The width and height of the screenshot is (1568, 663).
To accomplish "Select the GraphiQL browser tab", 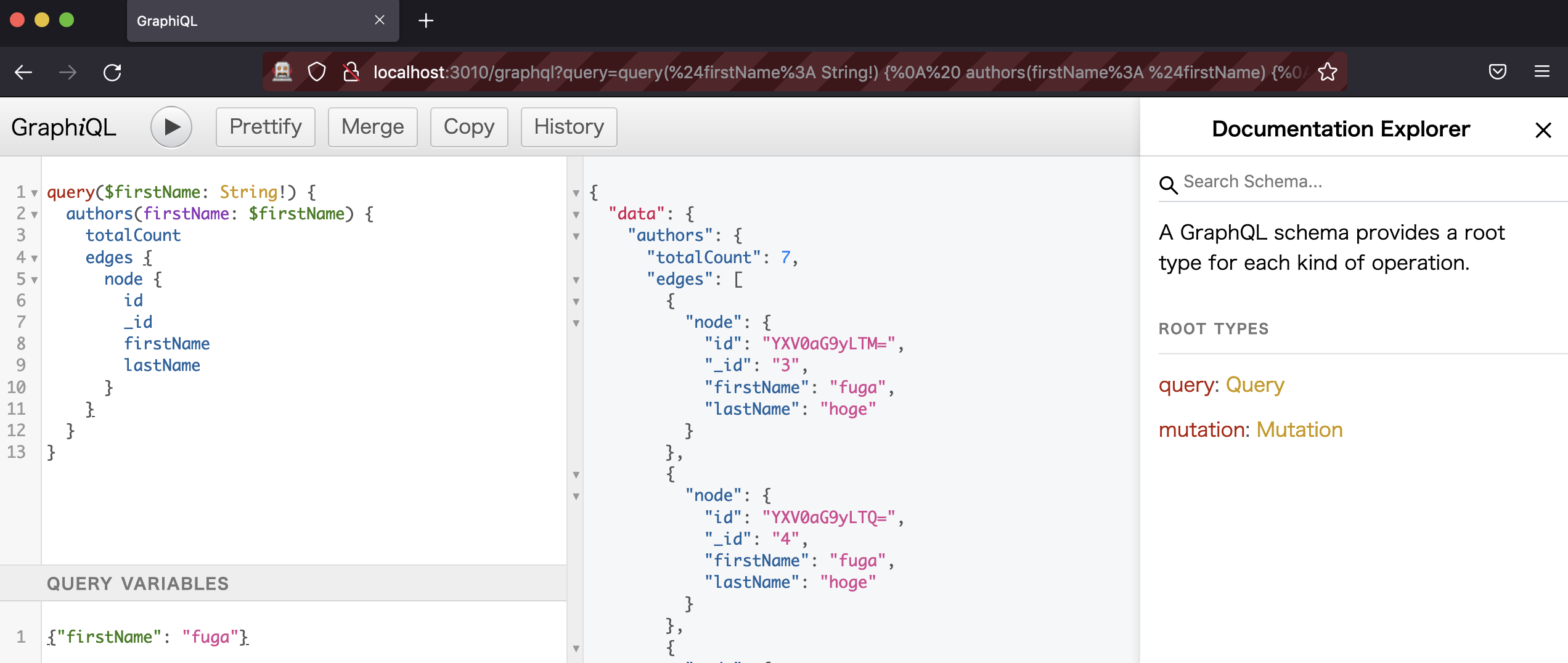I will (263, 21).
